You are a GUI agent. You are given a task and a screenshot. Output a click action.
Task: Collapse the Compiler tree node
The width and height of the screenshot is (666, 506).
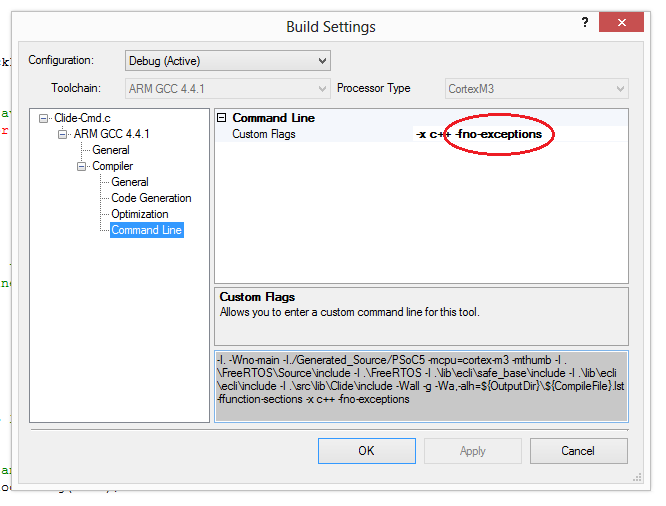(82, 166)
